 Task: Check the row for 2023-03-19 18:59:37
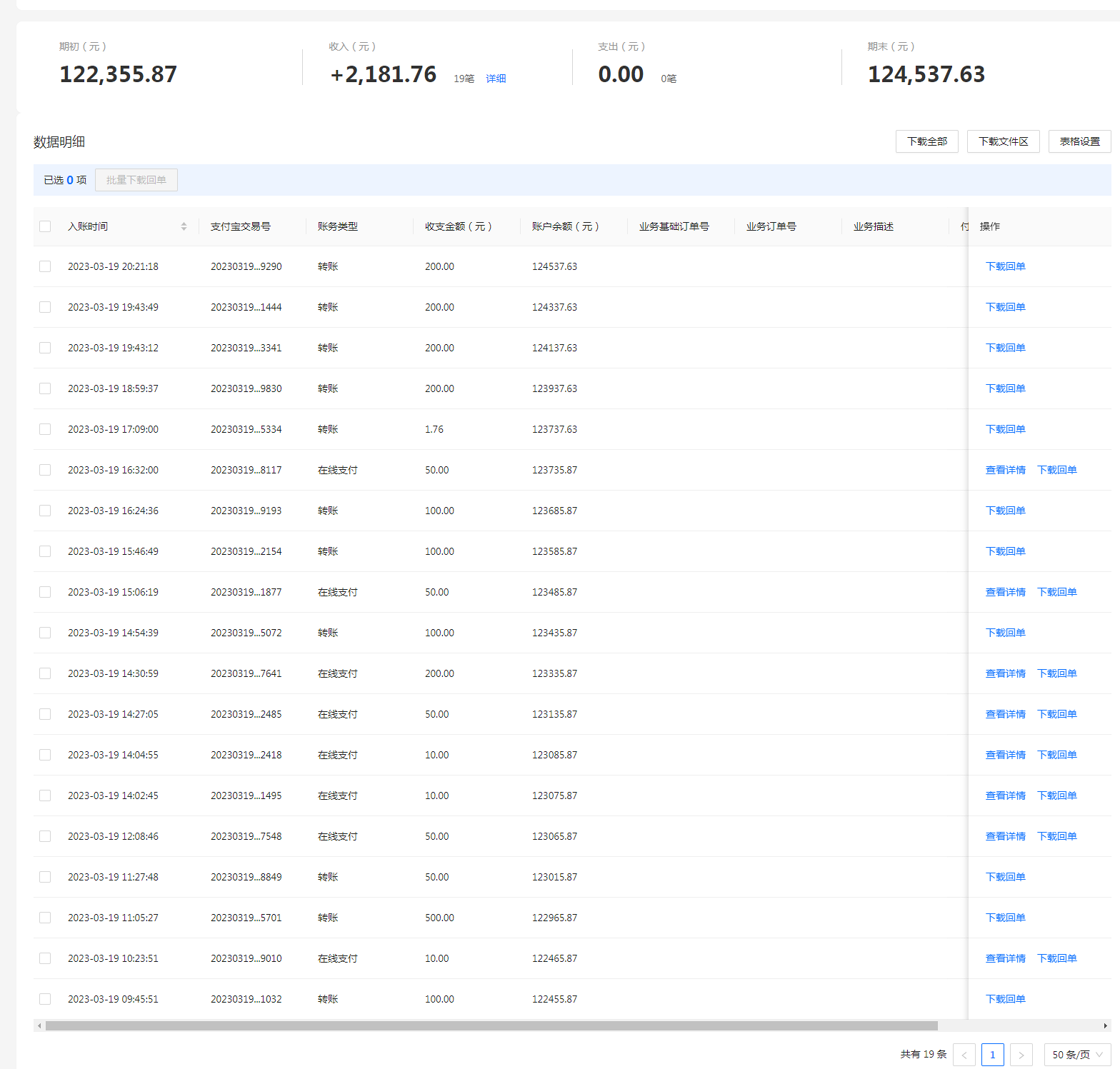coord(45,388)
